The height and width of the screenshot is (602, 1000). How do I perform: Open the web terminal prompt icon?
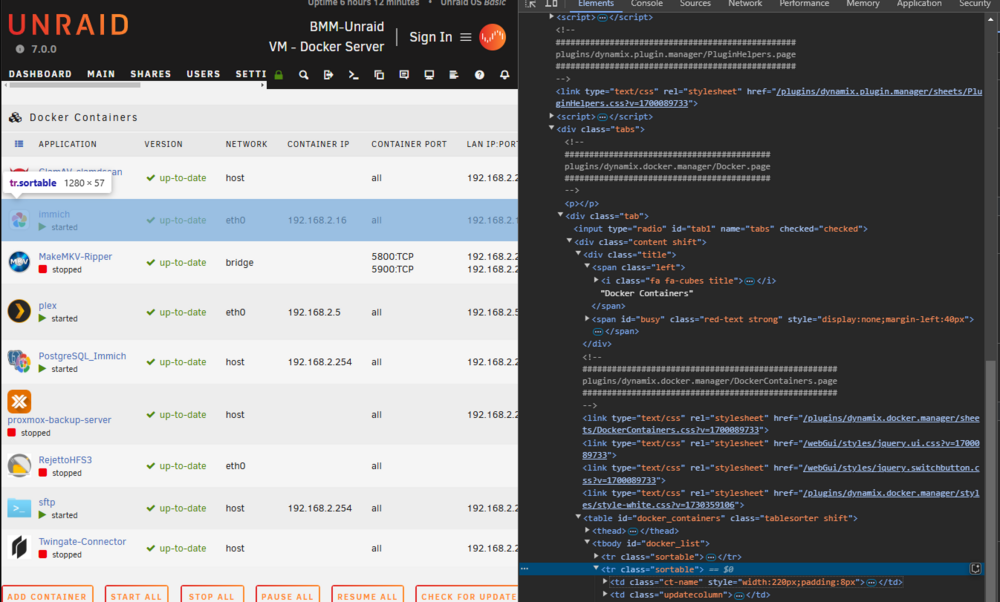pos(353,75)
